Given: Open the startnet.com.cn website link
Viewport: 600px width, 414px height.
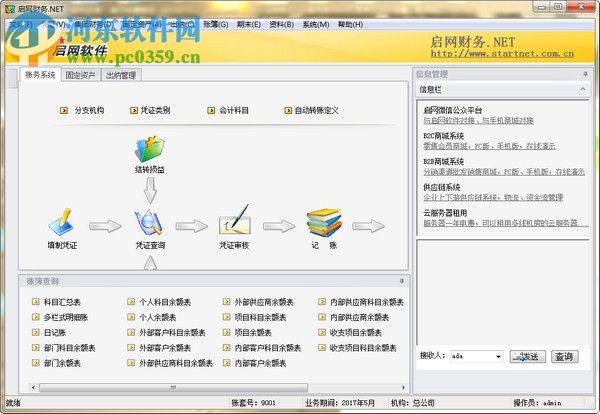Looking at the screenshot, I should tap(502, 54).
